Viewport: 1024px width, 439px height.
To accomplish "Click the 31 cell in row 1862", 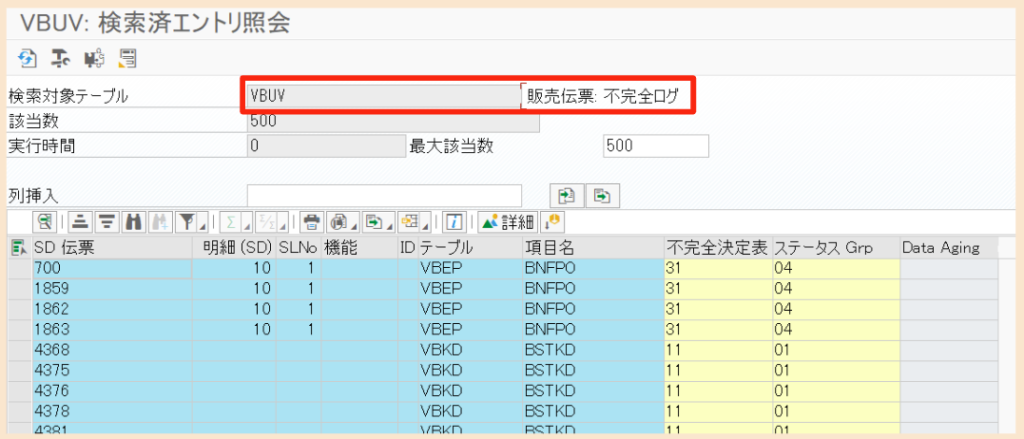I will (x=718, y=309).
